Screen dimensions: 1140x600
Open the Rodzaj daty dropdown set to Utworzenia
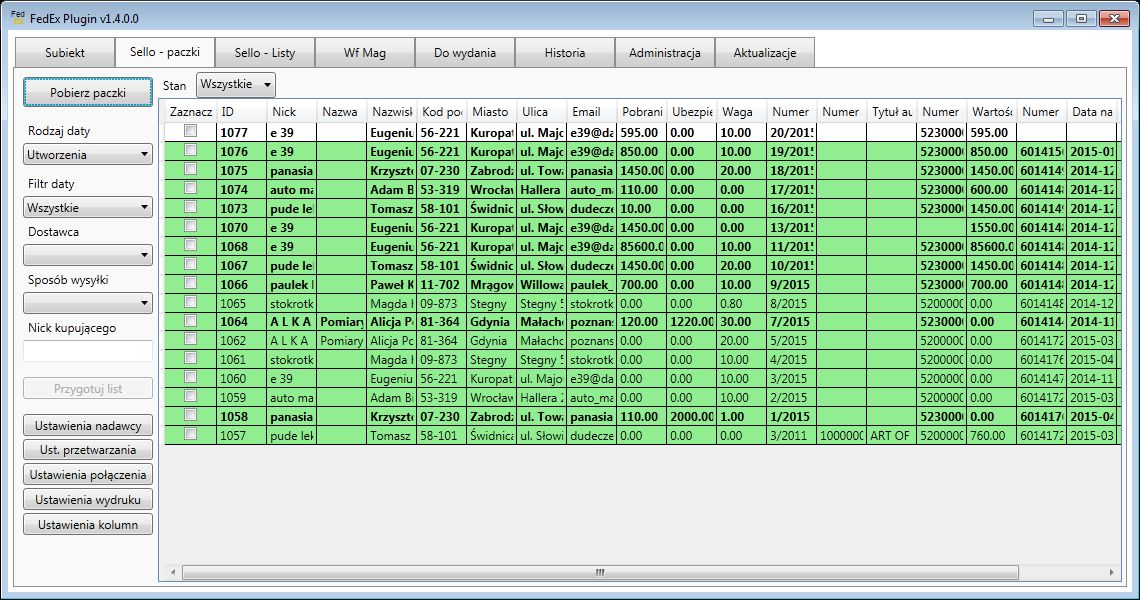pos(88,154)
